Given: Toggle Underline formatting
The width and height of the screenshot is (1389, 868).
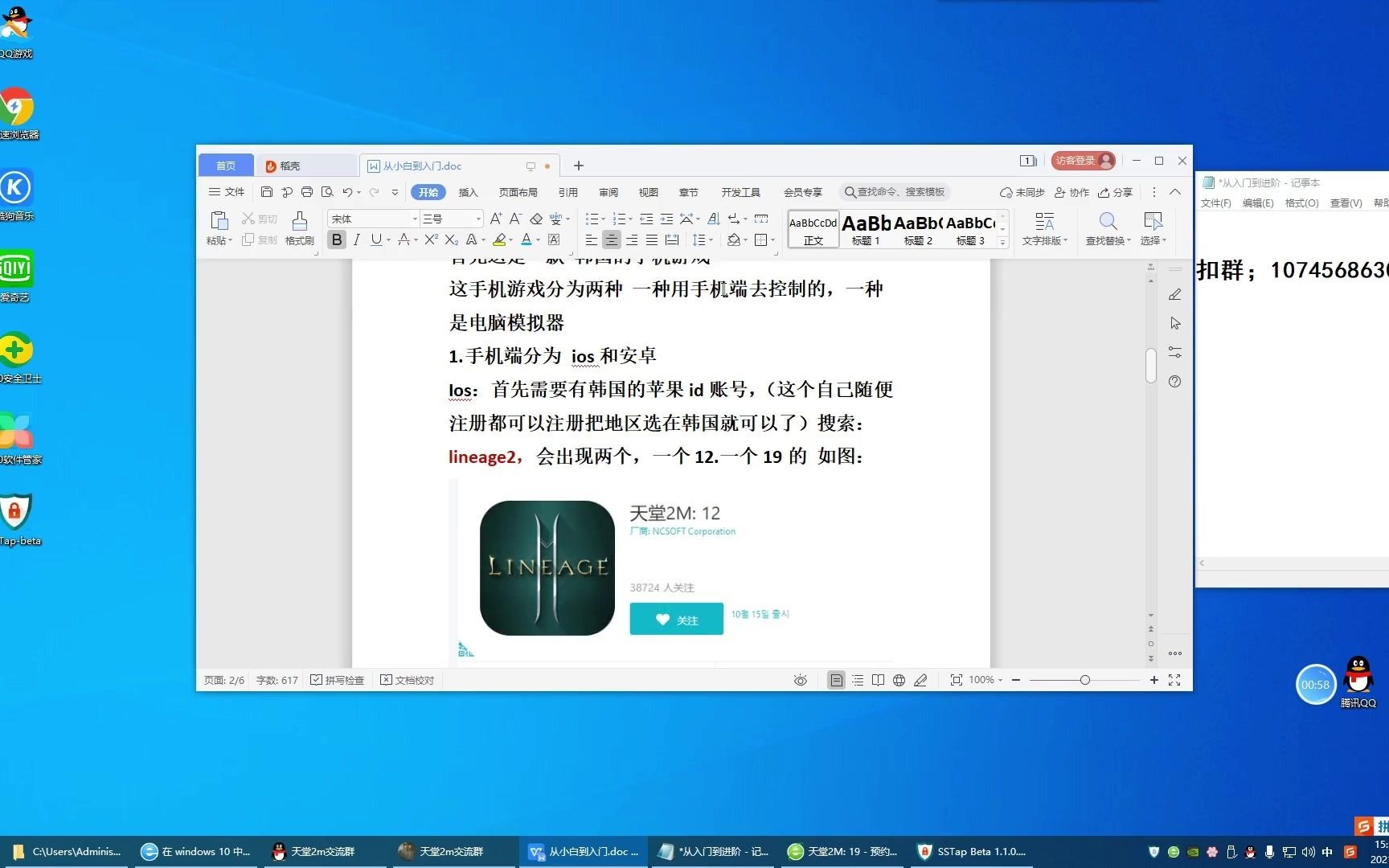Looking at the screenshot, I should [x=375, y=240].
